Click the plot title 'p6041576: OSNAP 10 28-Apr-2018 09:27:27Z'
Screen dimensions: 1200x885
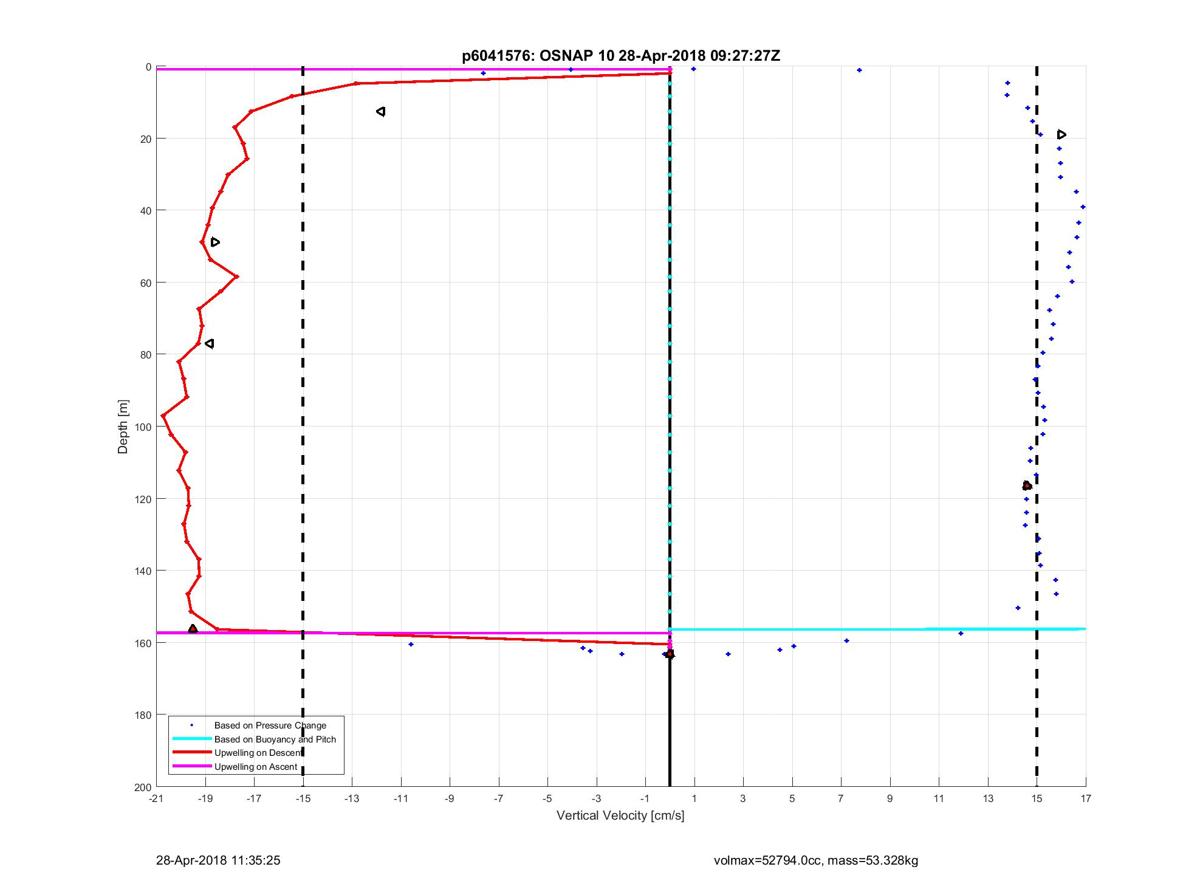tap(620, 56)
